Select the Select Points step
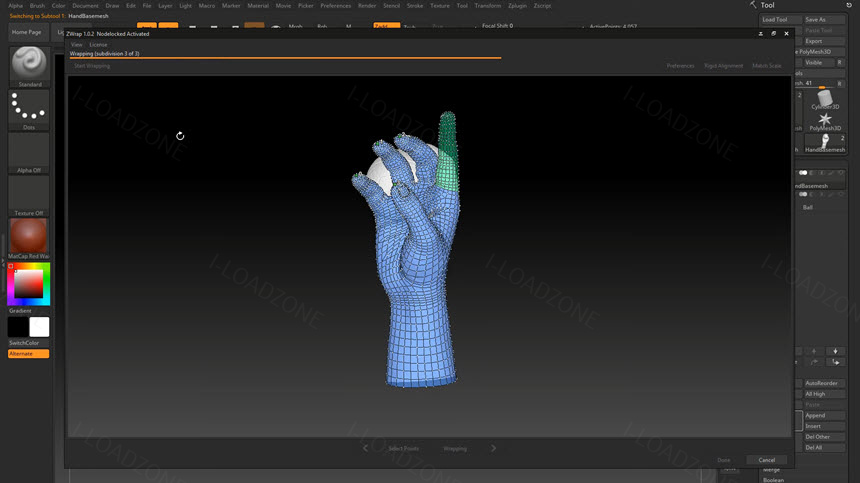The width and height of the screenshot is (860, 483). [404, 448]
